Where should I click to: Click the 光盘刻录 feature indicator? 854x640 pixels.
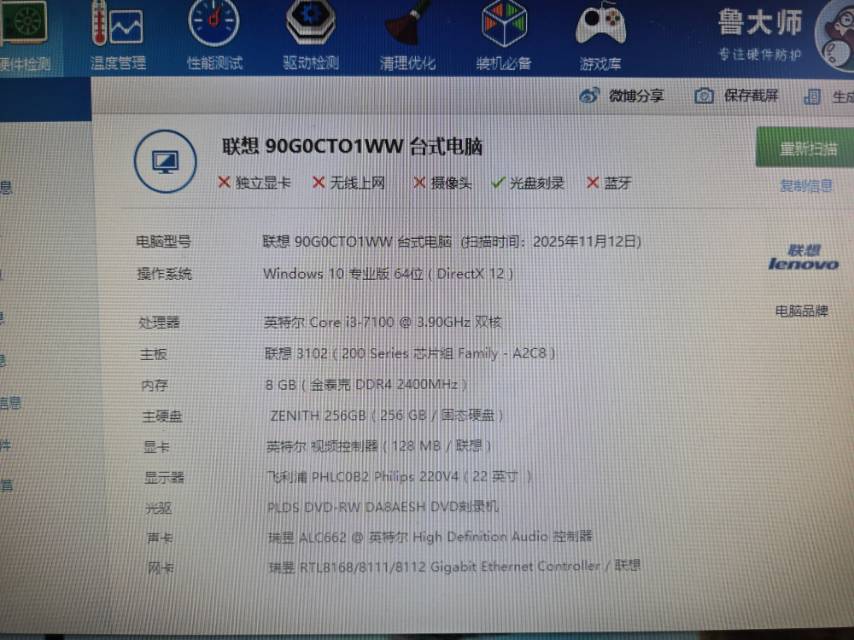[x=527, y=183]
